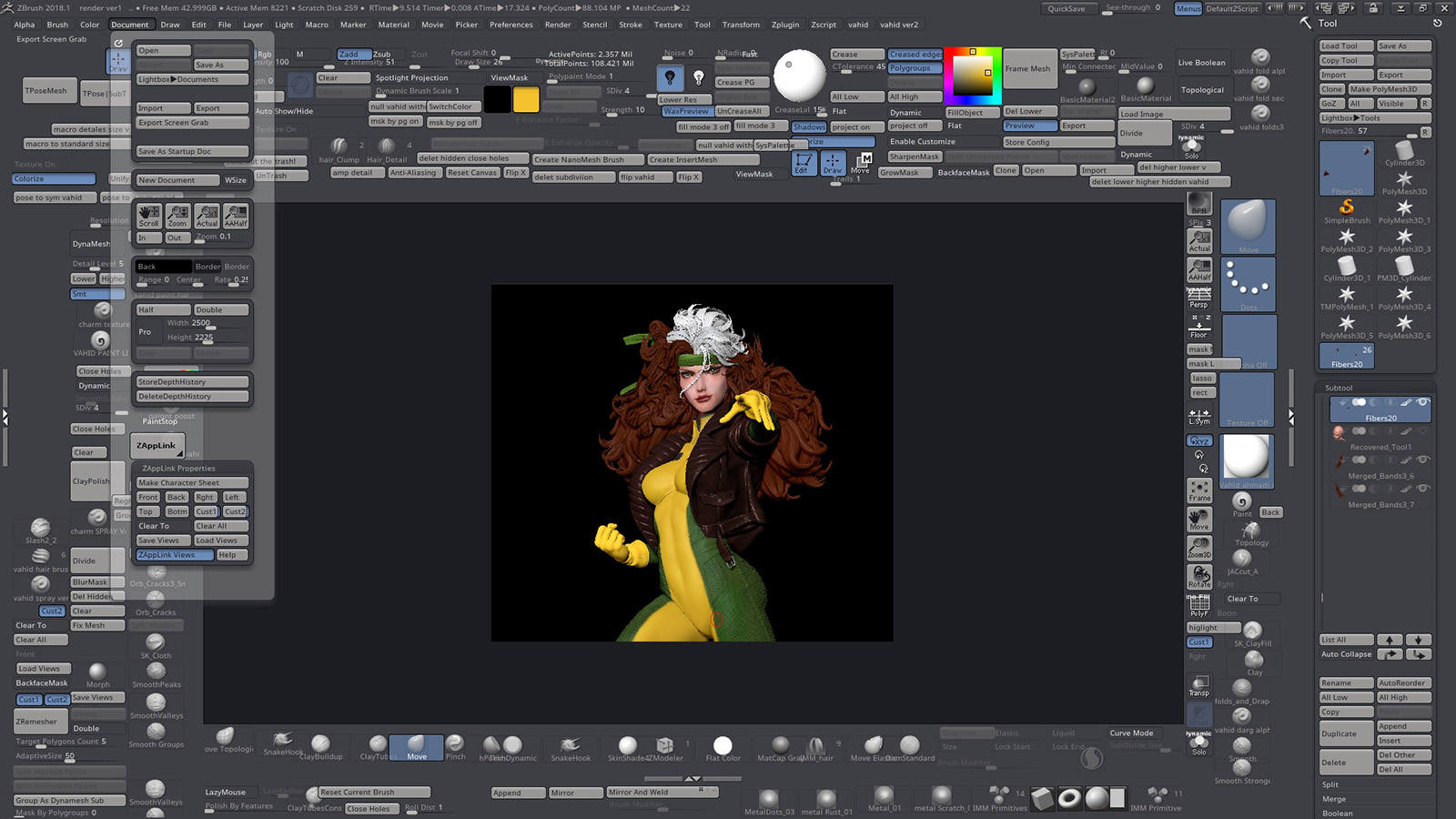The image size is (1456, 819).
Task: Collapse the Subtool section header
Action: click(x=1339, y=389)
